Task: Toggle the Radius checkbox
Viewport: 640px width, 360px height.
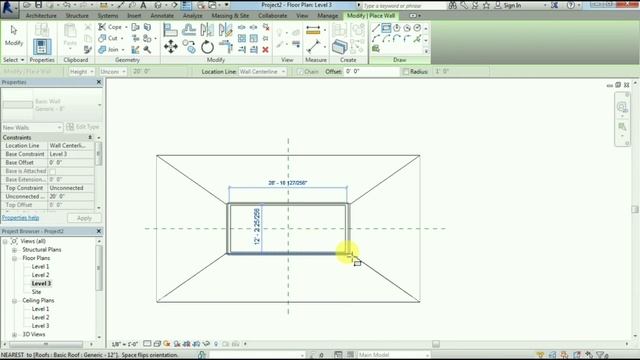Action: [405, 71]
